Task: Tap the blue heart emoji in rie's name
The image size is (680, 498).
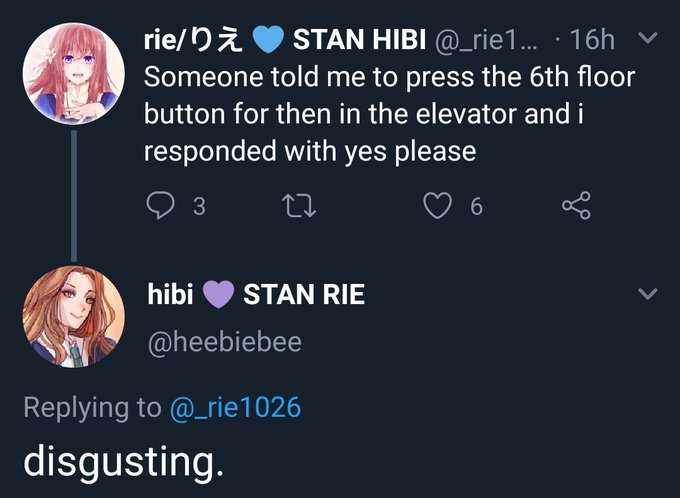Action: (x=268, y=39)
